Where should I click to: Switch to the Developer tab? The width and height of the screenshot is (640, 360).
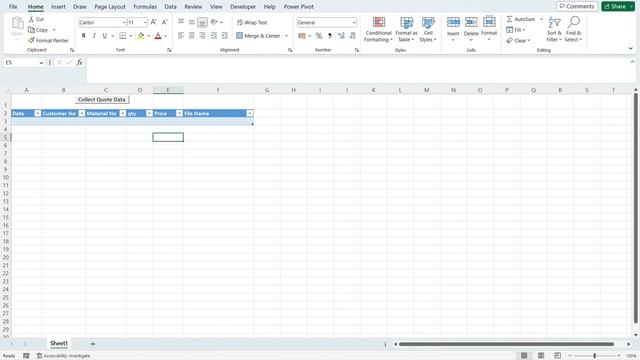tap(243, 7)
